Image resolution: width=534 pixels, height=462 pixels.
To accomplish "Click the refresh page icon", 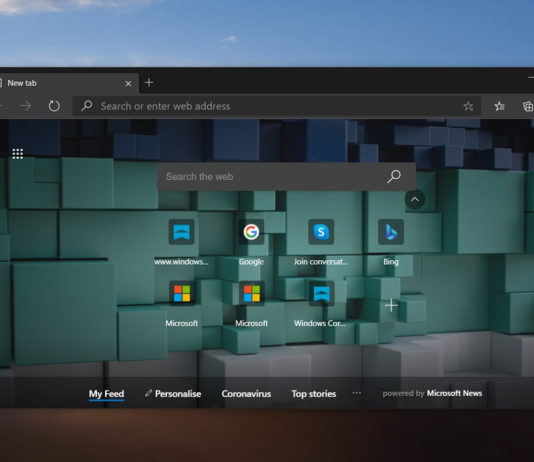I will (54, 106).
